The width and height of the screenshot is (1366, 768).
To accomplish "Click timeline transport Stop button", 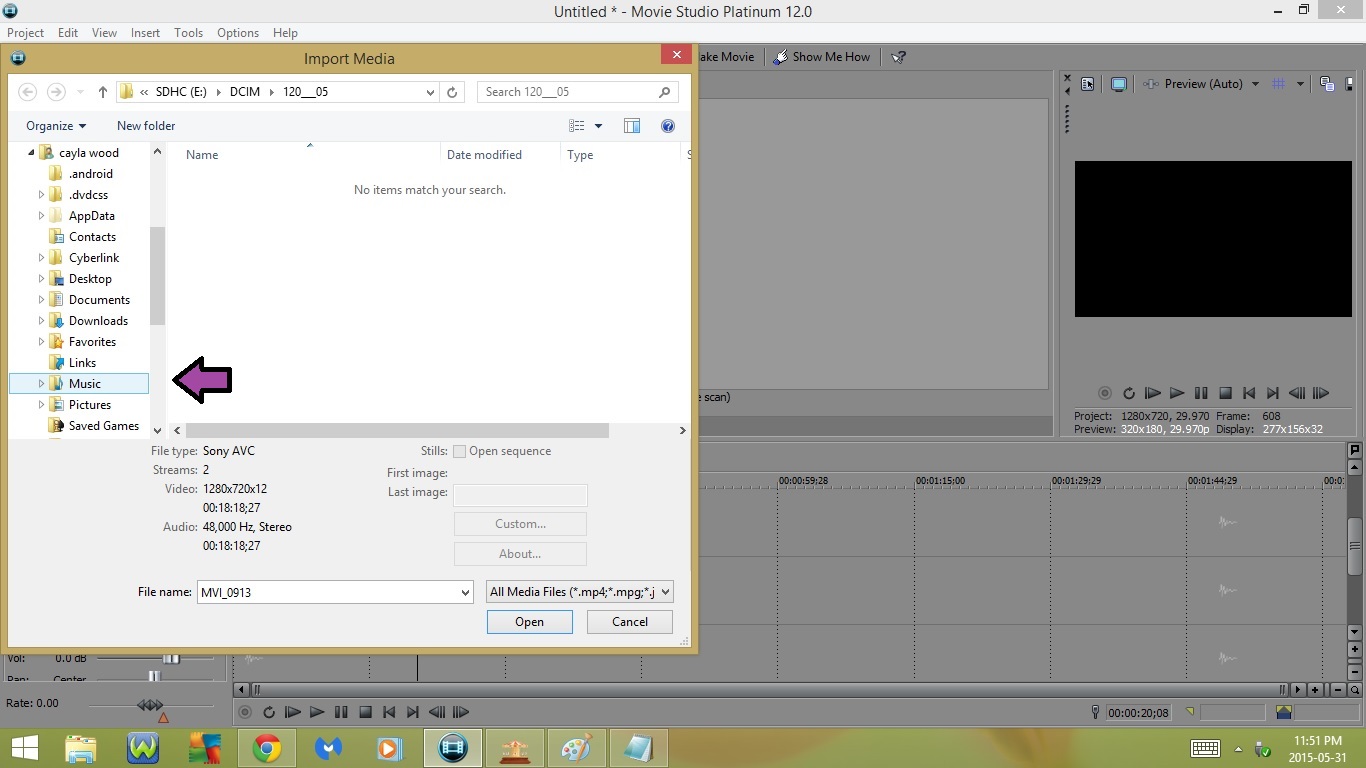I will (x=365, y=713).
